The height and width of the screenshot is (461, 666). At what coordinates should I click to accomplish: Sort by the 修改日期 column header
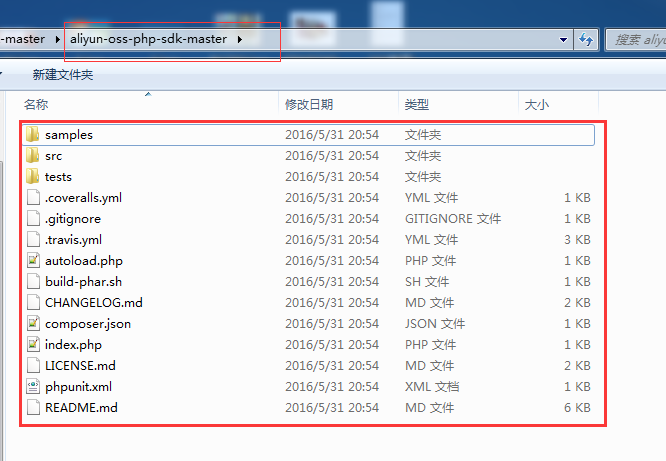pyautogui.click(x=309, y=105)
